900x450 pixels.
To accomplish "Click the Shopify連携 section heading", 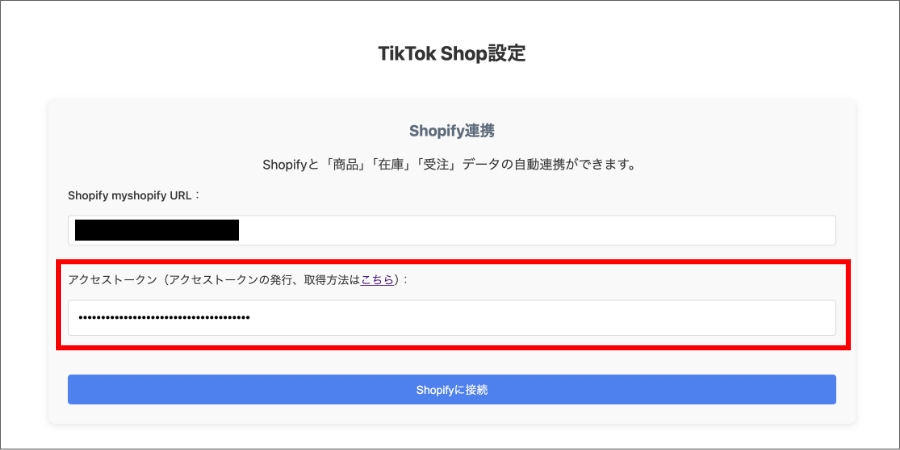I will coord(452,131).
